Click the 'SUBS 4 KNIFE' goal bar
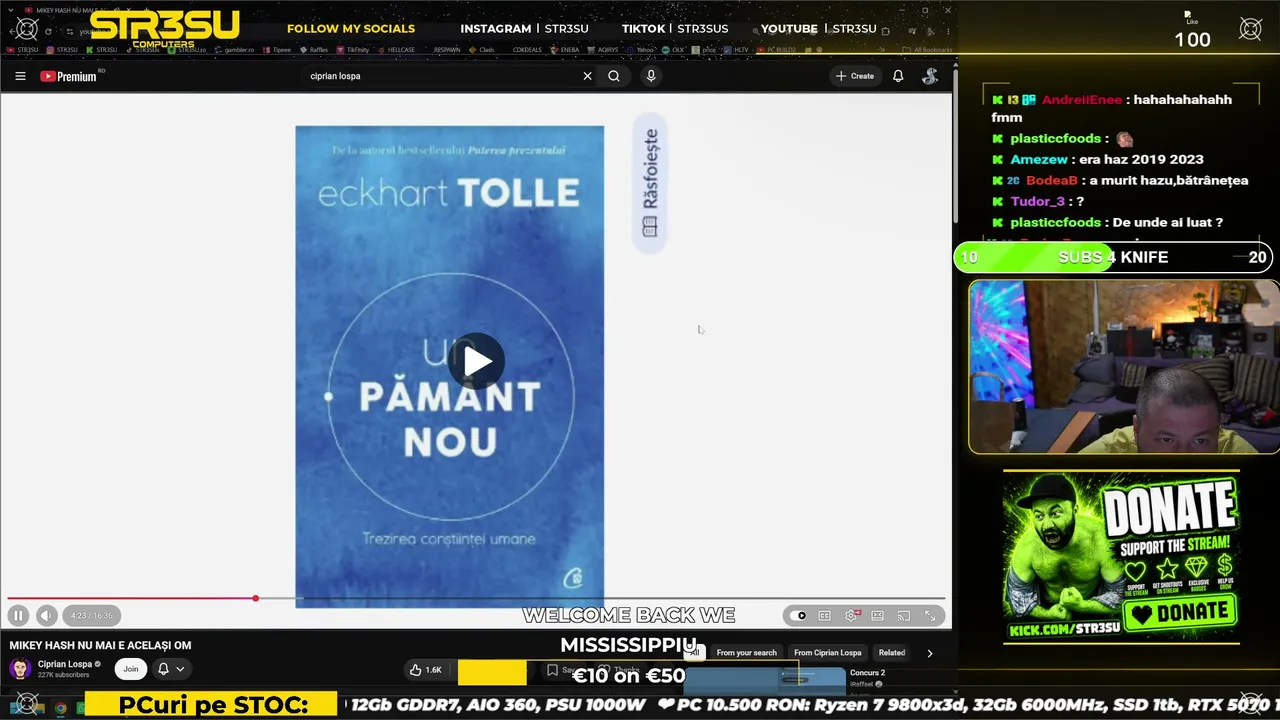 click(1113, 257)
